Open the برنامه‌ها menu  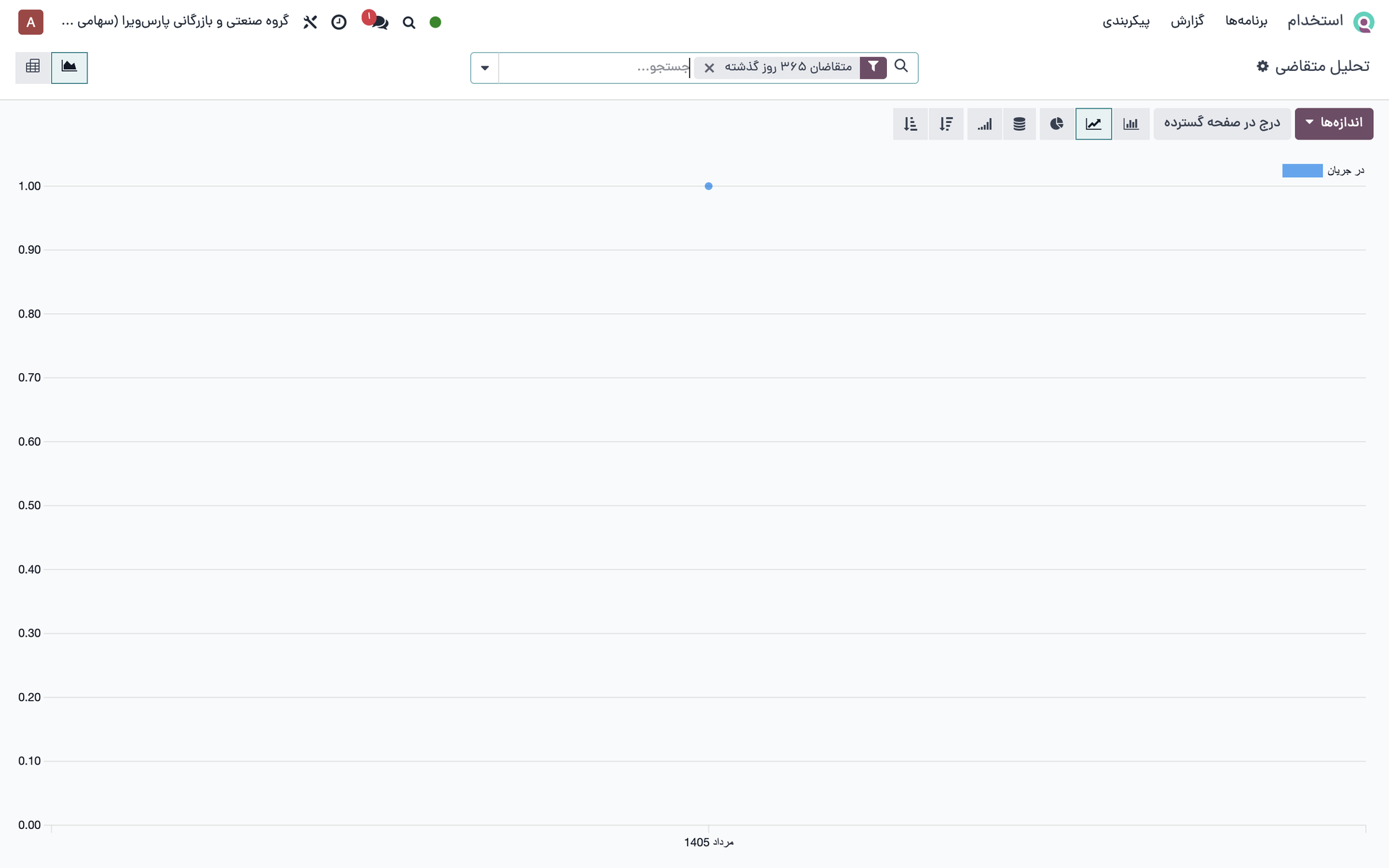(x=1246, y=21)
